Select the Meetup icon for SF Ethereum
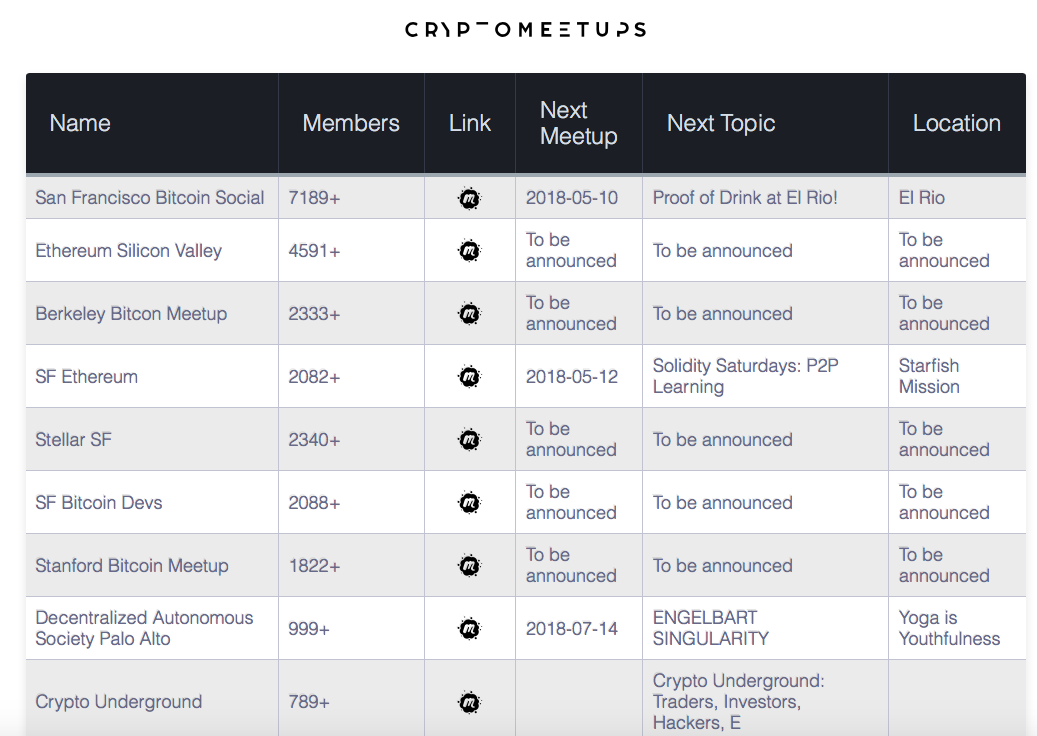1037x736 pixels. tap(469, 376)
